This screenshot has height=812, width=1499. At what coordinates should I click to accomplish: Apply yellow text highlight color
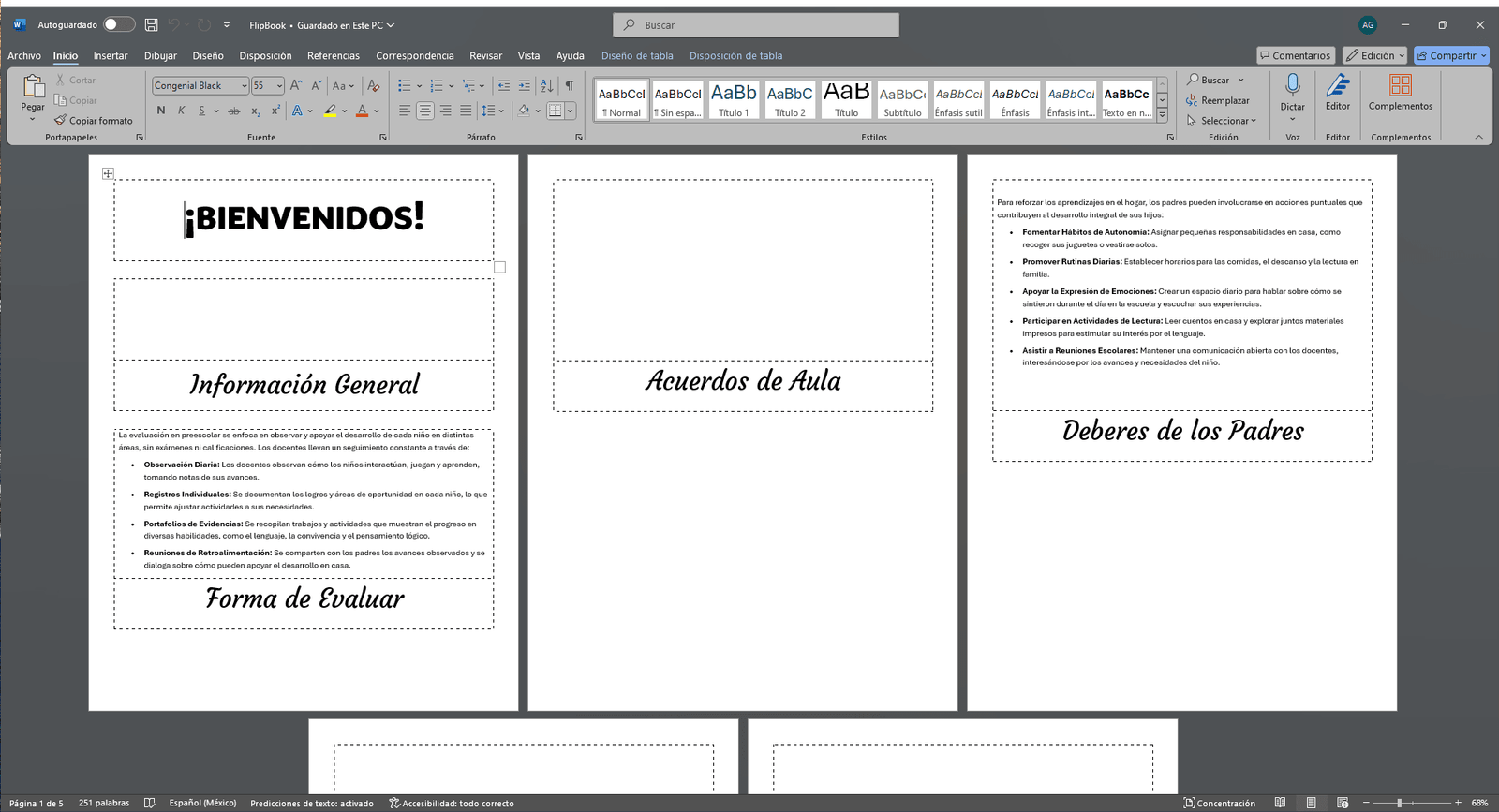point(330,111)
